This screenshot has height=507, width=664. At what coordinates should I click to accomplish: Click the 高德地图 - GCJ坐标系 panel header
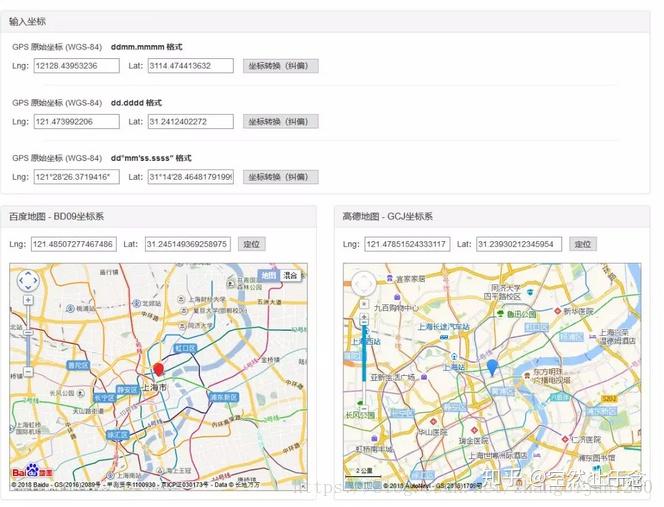point(492,216)
